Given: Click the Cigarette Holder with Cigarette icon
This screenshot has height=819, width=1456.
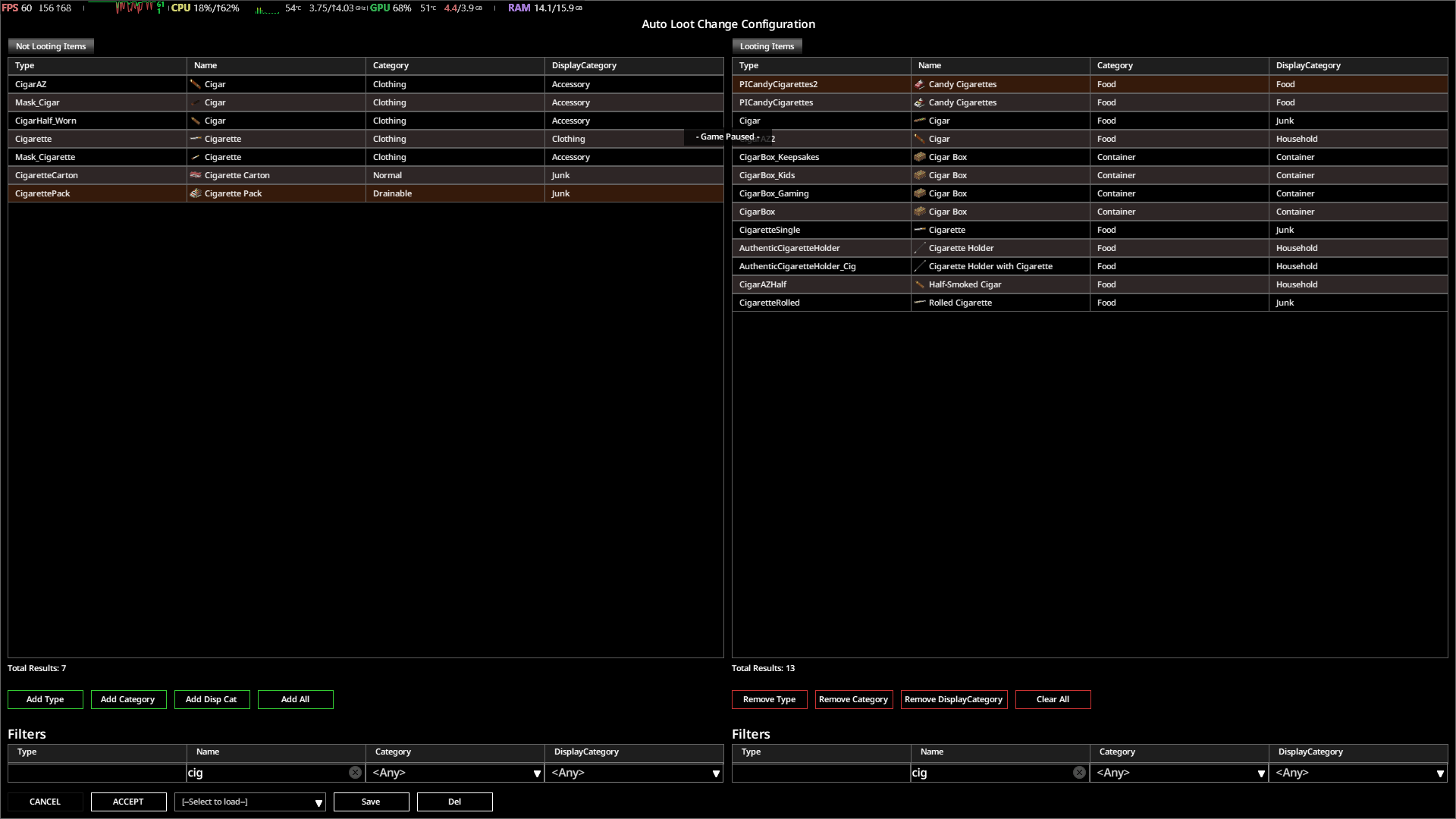Looking at the screenshot, I should (920, 266).
